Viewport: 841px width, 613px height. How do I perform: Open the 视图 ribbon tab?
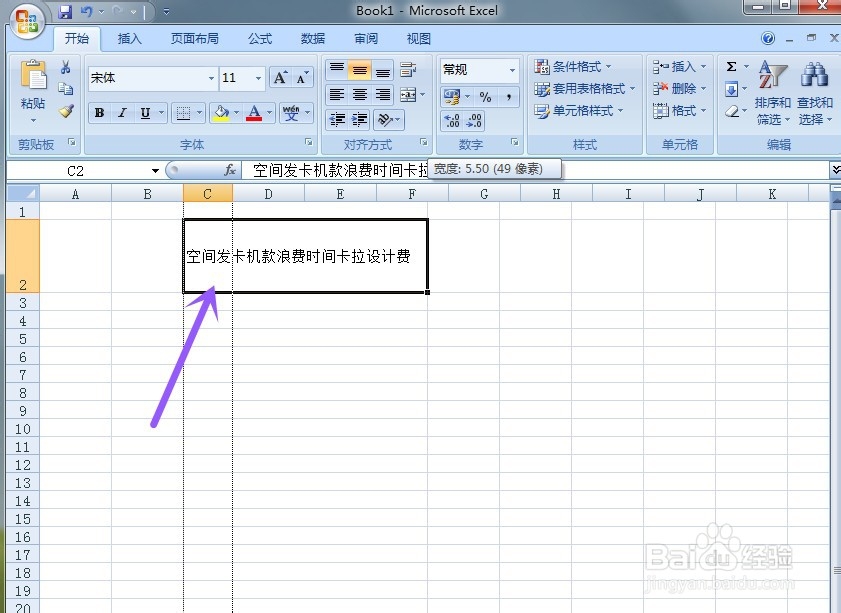[x=418, y=38]
